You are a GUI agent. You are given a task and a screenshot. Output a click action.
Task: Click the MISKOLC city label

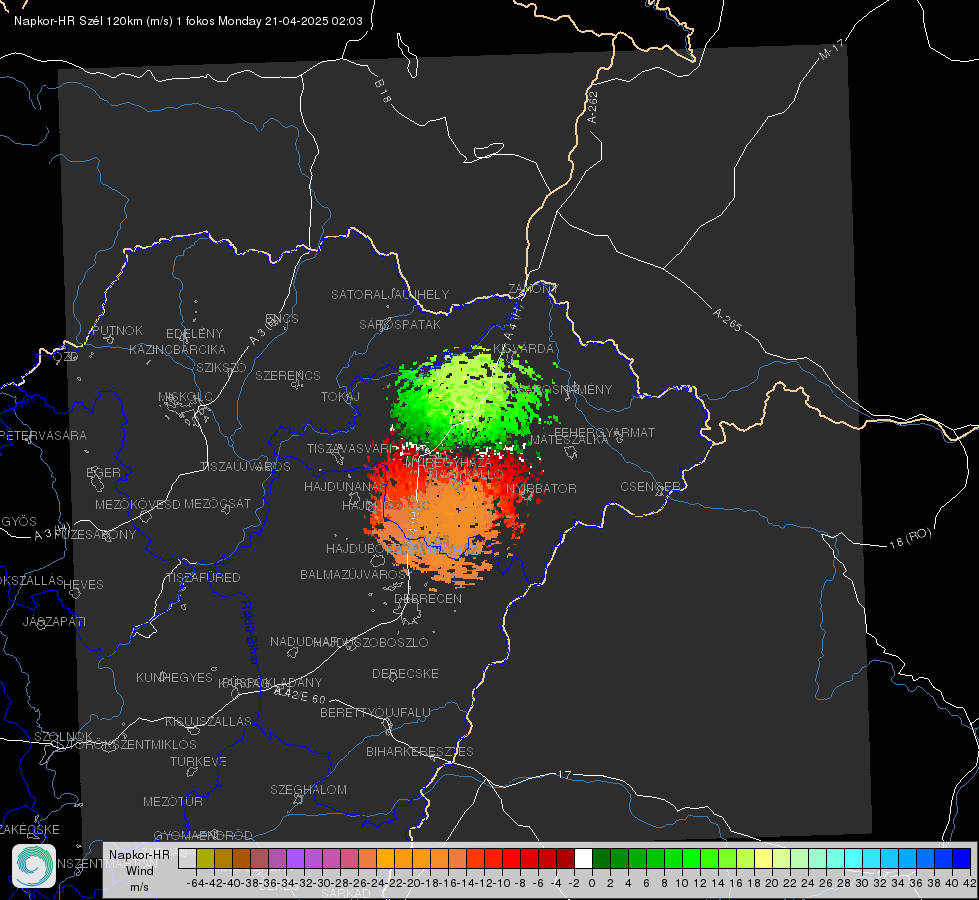pyautogui.click(x=185, y=397)
